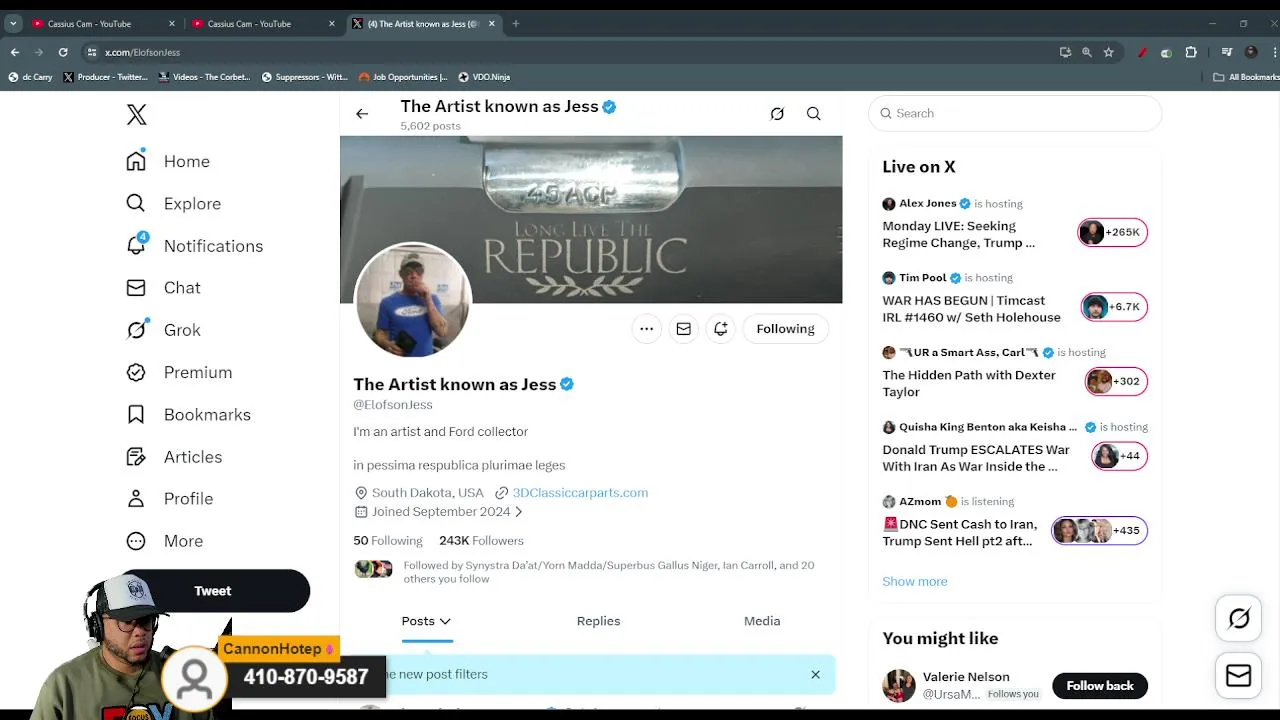Reload the page
1280x720 pixels.
coord(63,52)
